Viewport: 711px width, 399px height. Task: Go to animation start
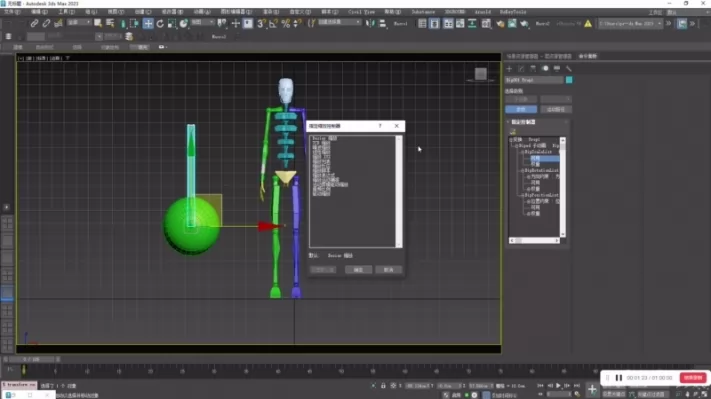point(540,385)
